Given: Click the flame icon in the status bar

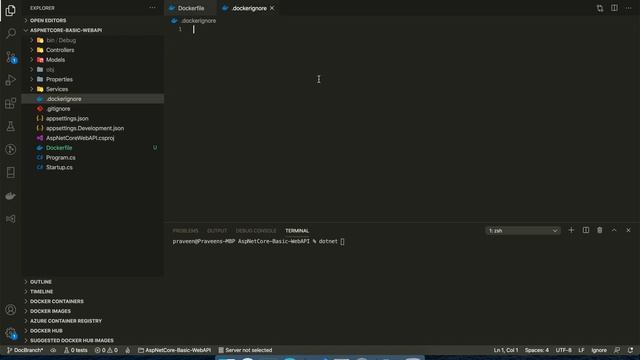Looking at the screenshot, I should point(128,350).
